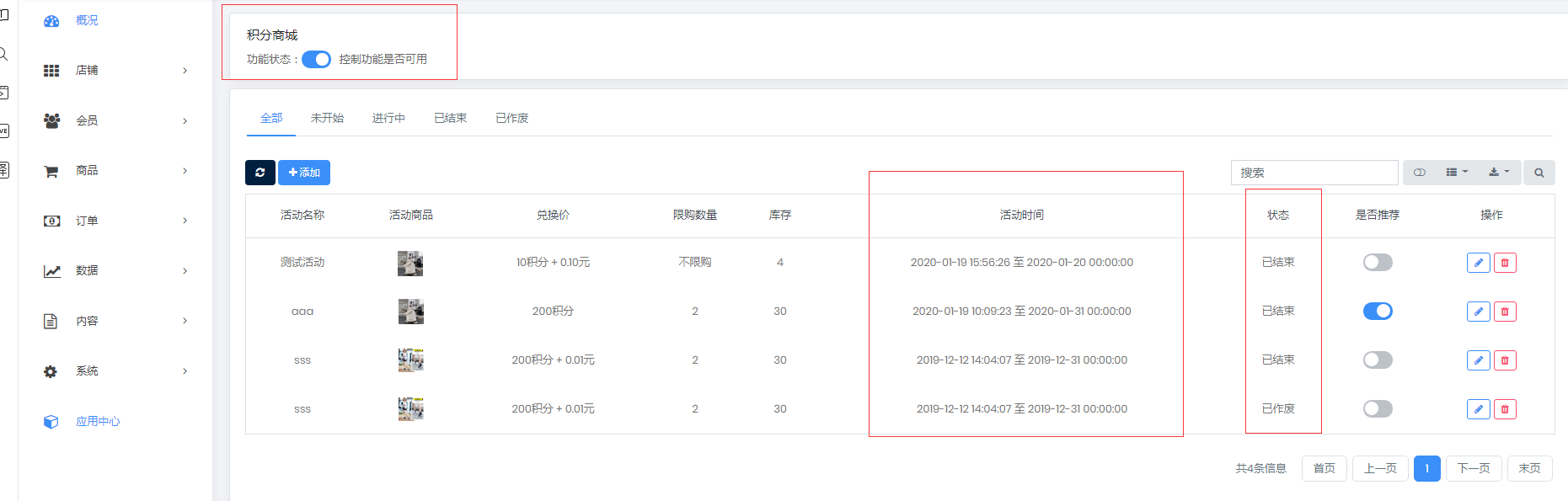Screen dimensions: 1568x501
Task: Enable recommendation for 测试活动
Action: [x=1378, y=263]
